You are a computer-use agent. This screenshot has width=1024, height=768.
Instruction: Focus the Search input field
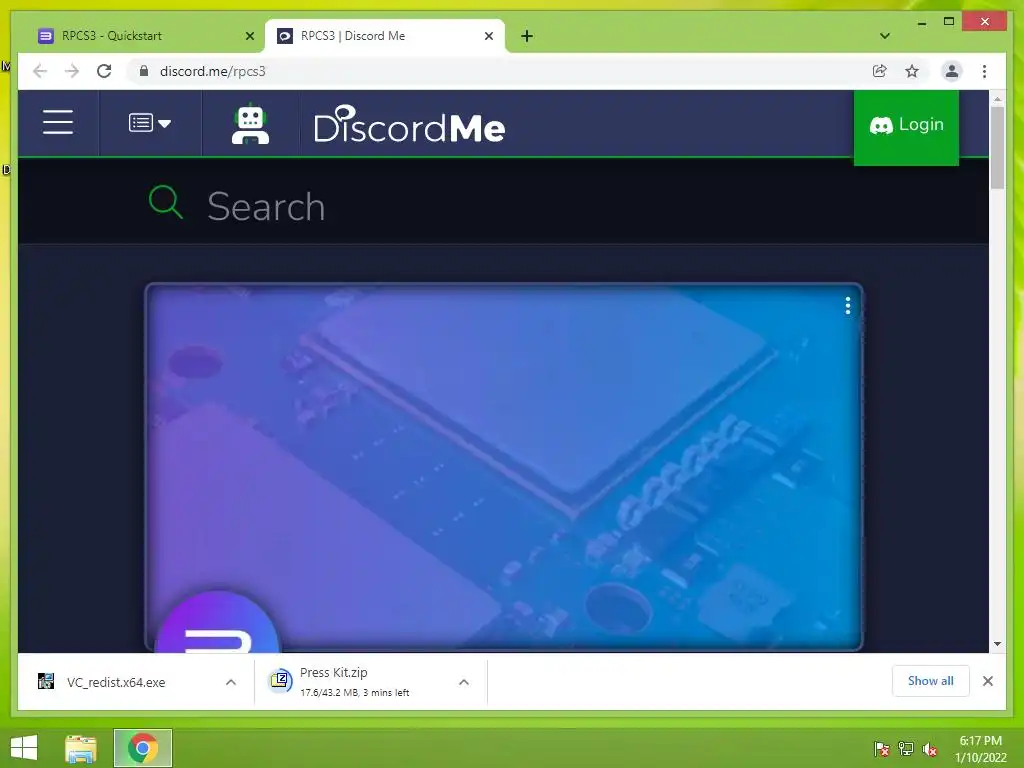pyautogui.click(x=503, y=206)
